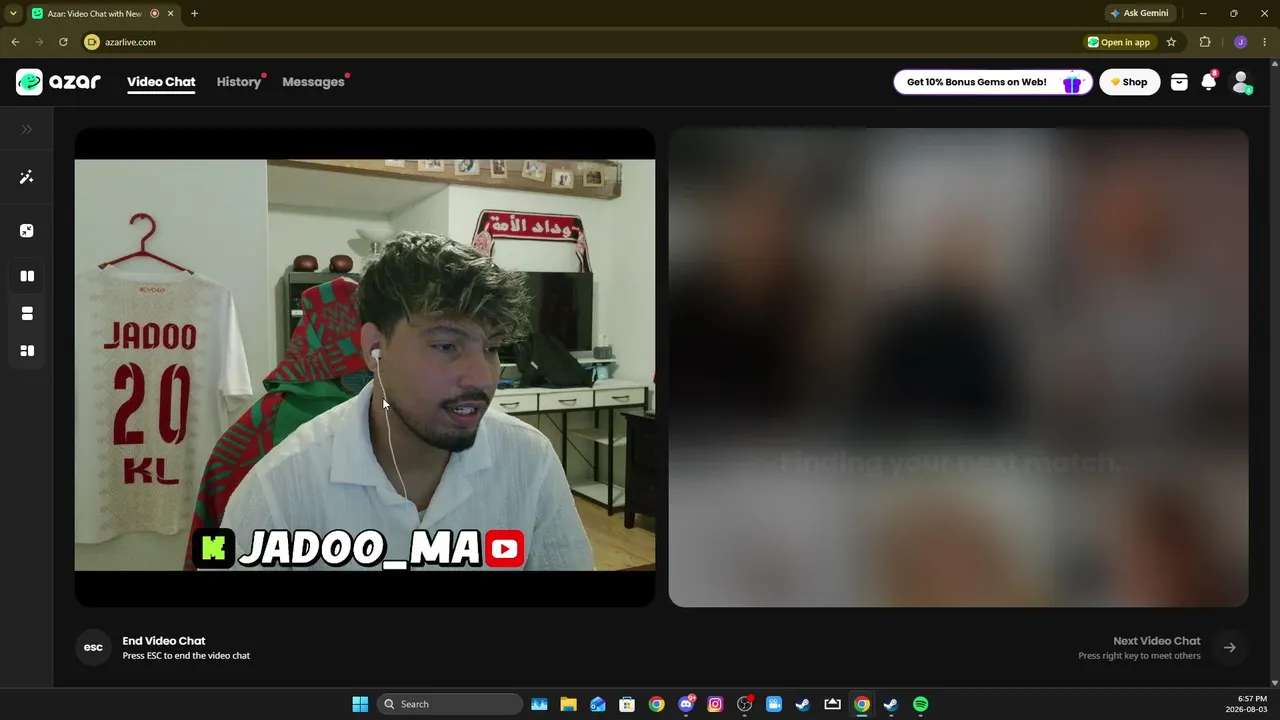Bookmark this page with the star icon
The width and height of the screenshot is (1280, 720).
[x=1171, y=42]
